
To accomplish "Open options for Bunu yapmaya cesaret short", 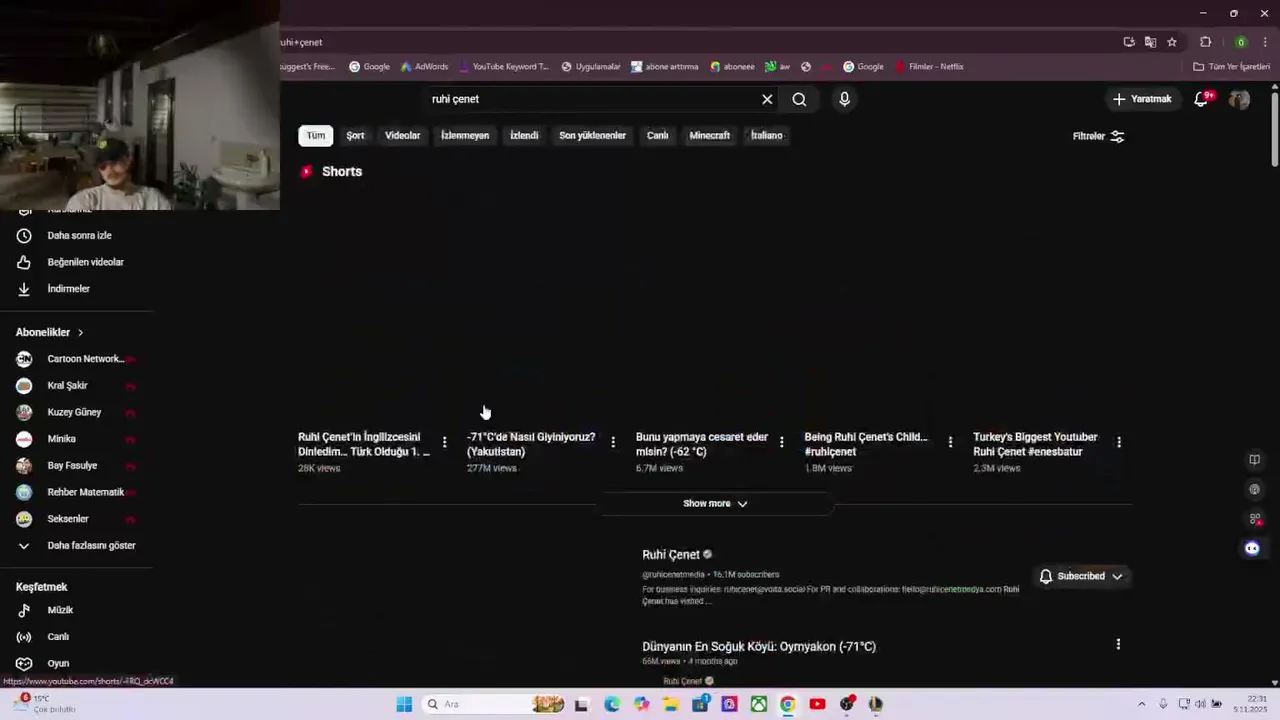I will point(781,442).
